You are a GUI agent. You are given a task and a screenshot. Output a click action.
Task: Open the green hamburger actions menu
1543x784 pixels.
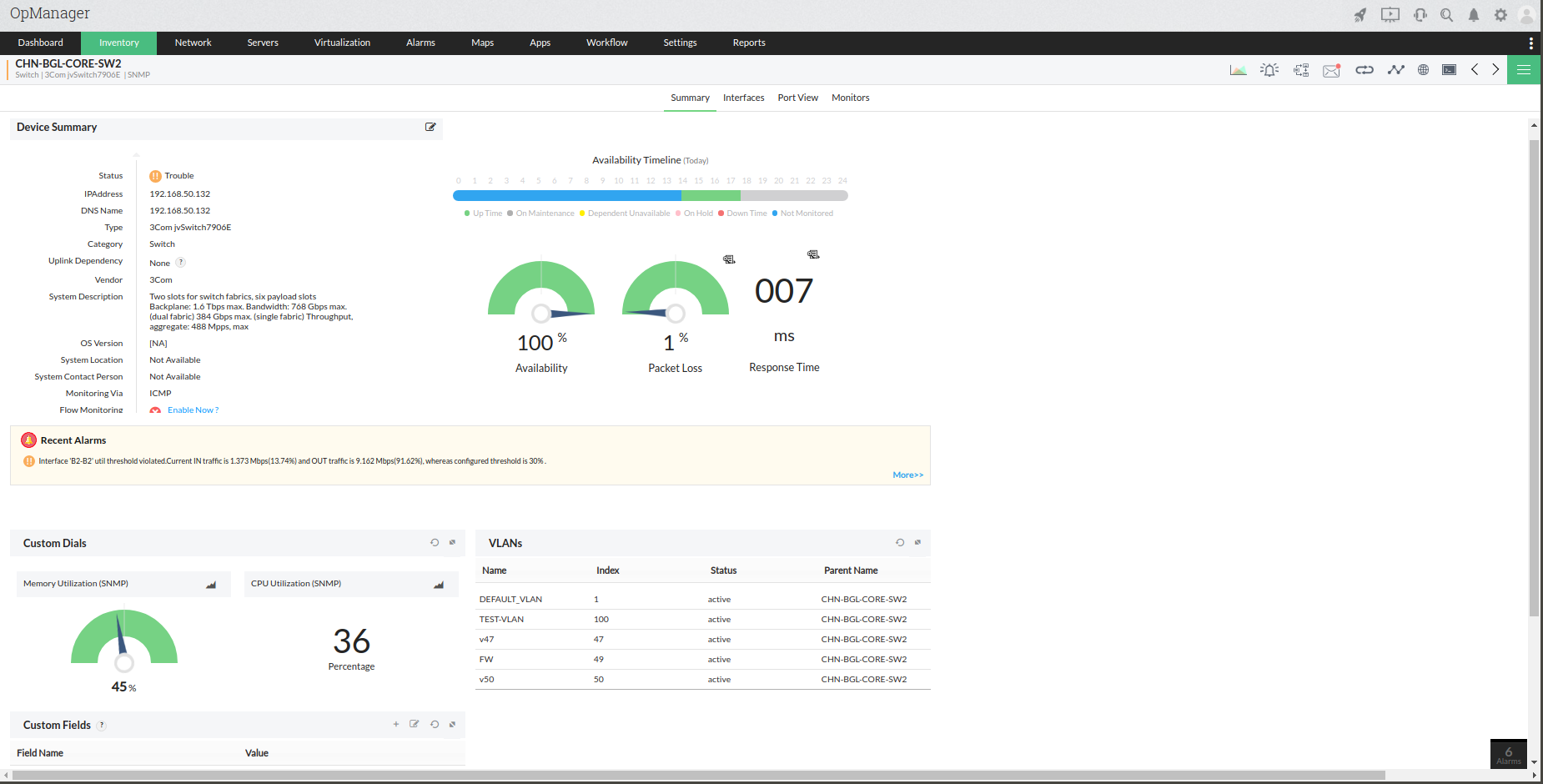click(x=1524, y=70)
